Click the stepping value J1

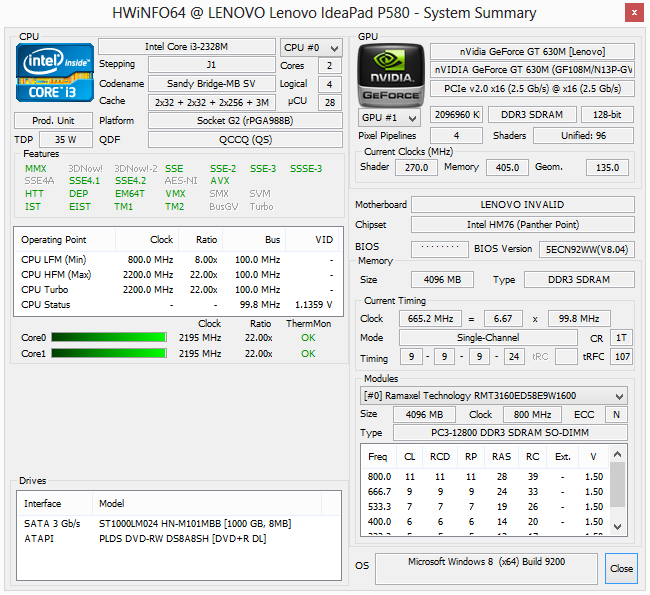tap(211, 65)
